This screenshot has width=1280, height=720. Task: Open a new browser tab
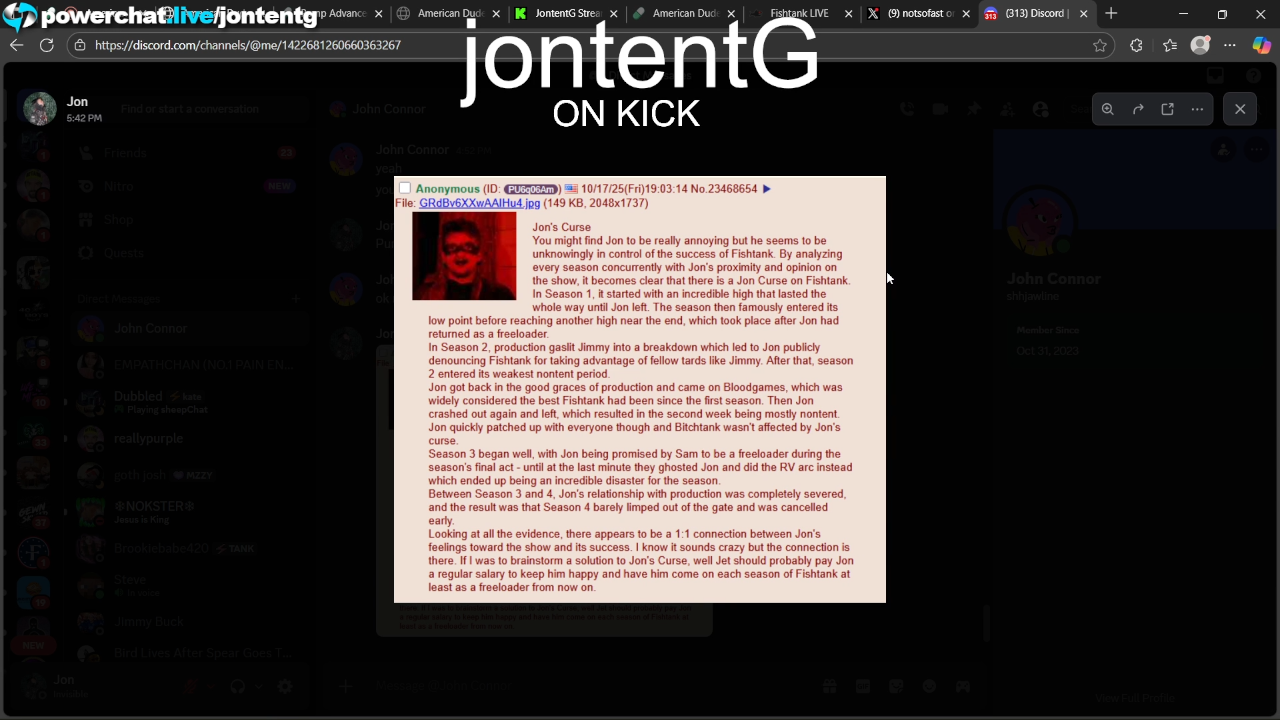click(1111, 14)
